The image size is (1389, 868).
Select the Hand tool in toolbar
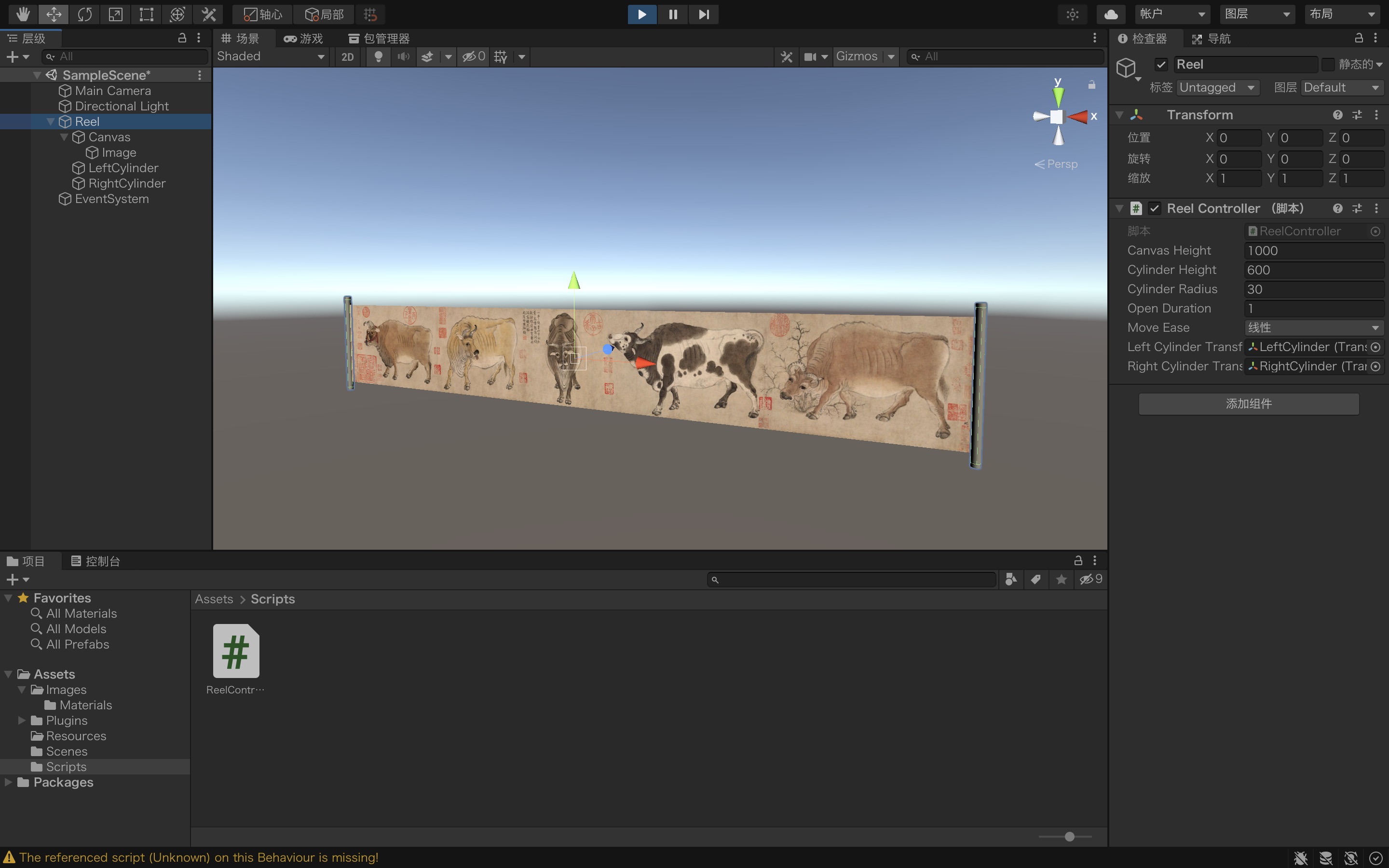pos(23,14)
